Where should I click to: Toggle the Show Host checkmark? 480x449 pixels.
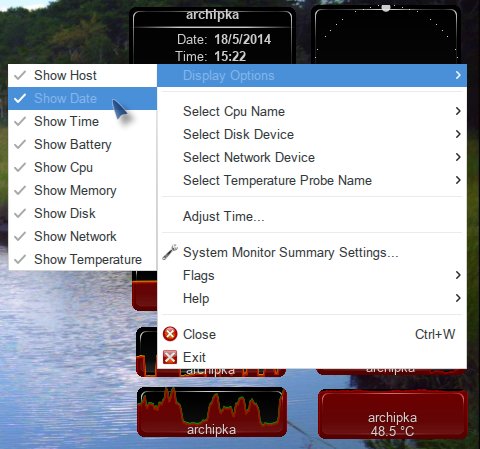click(20, 75)
